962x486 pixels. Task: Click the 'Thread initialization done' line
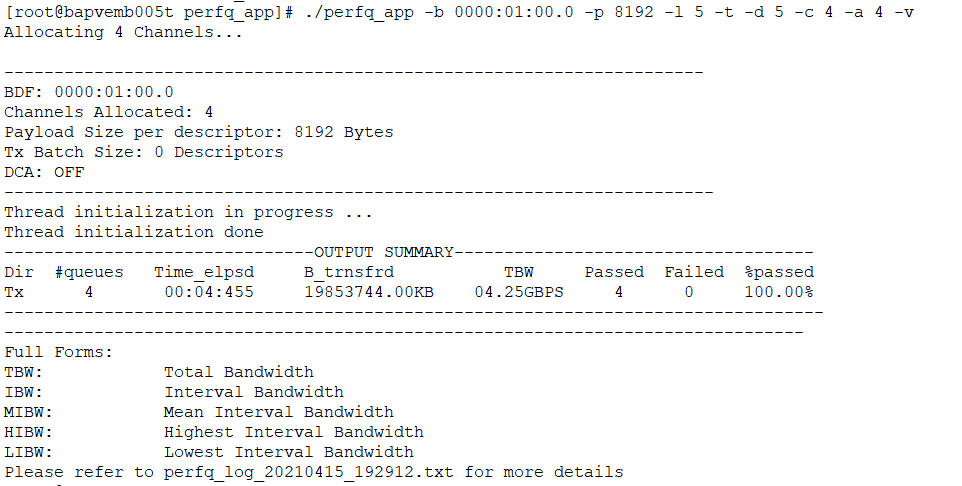point(133,232)
